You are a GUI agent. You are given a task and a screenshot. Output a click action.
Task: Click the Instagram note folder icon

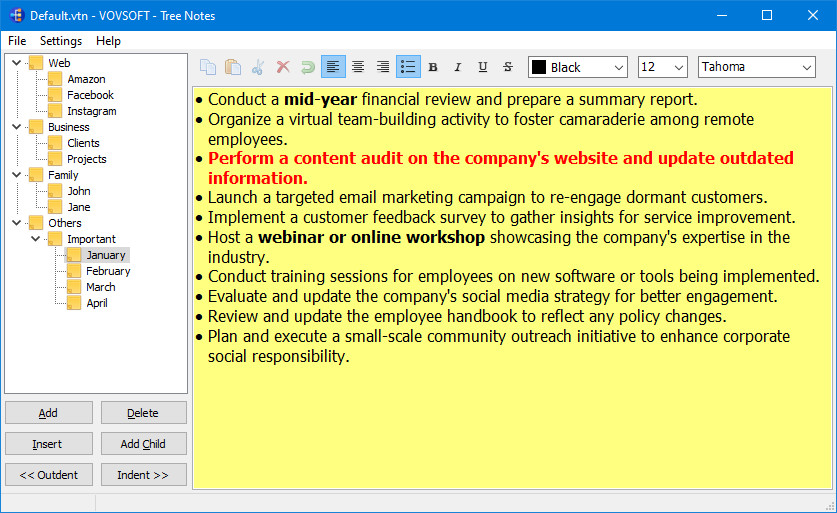tap(55, 111)
